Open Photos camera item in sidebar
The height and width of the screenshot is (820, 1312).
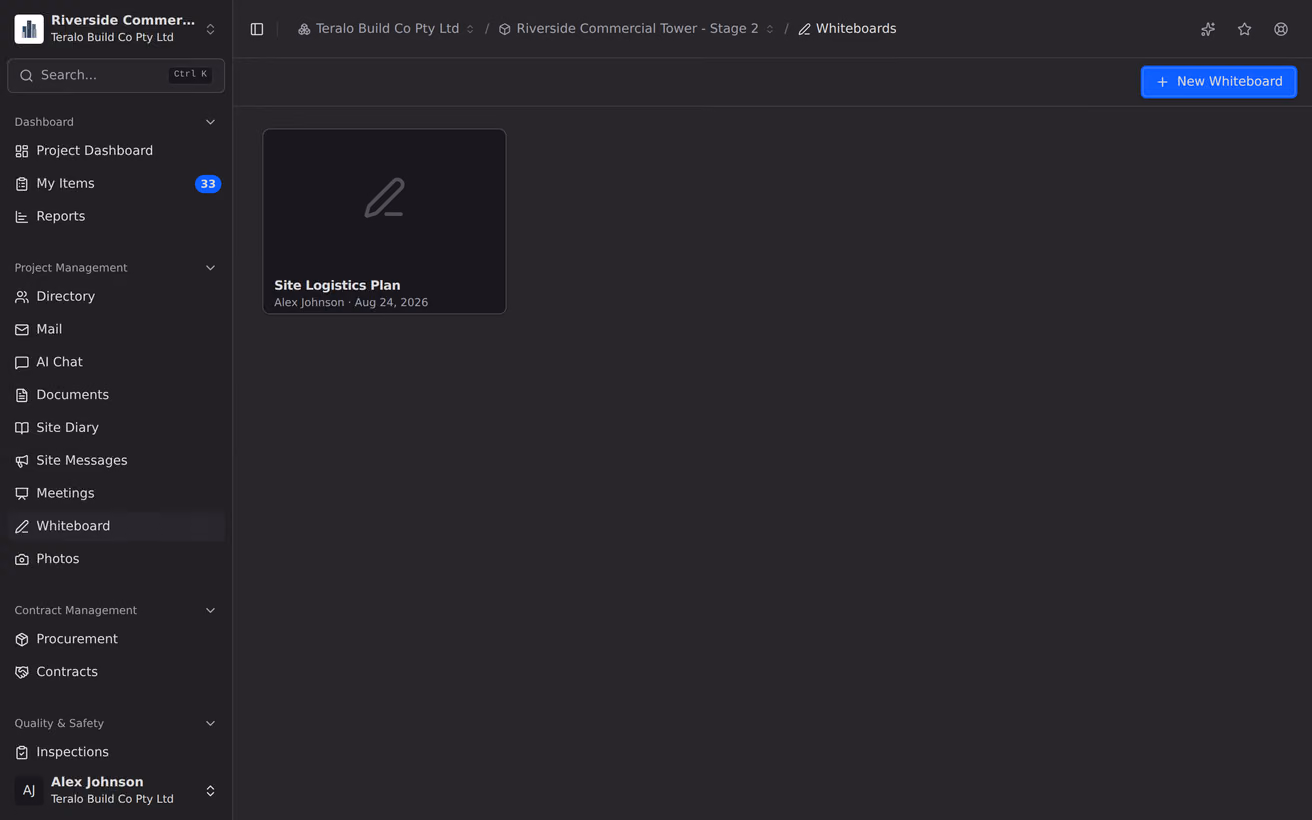(x=116, y=559)
